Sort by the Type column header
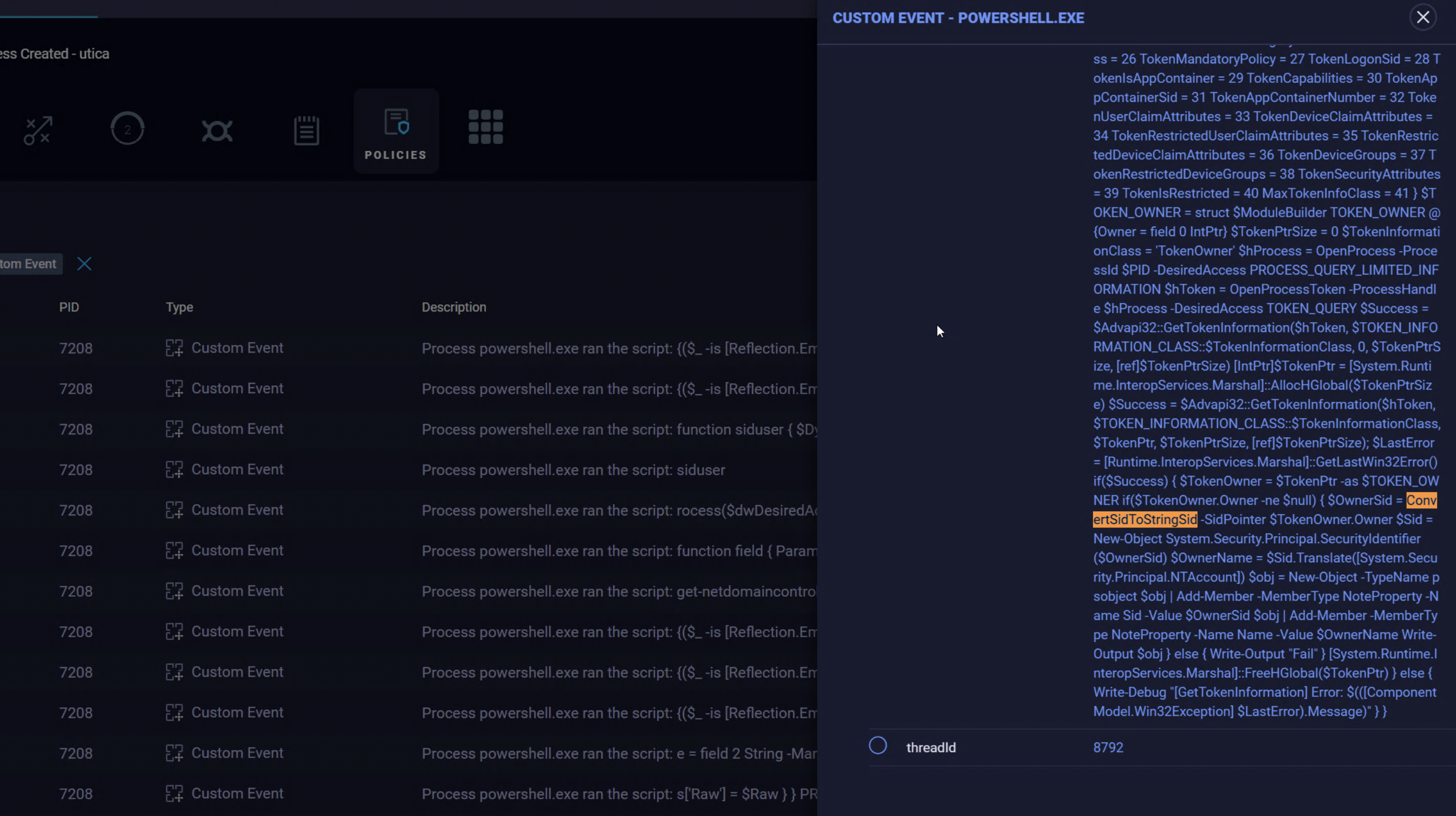This screenshot has width=1456, height=816. (x=179, y=308)
